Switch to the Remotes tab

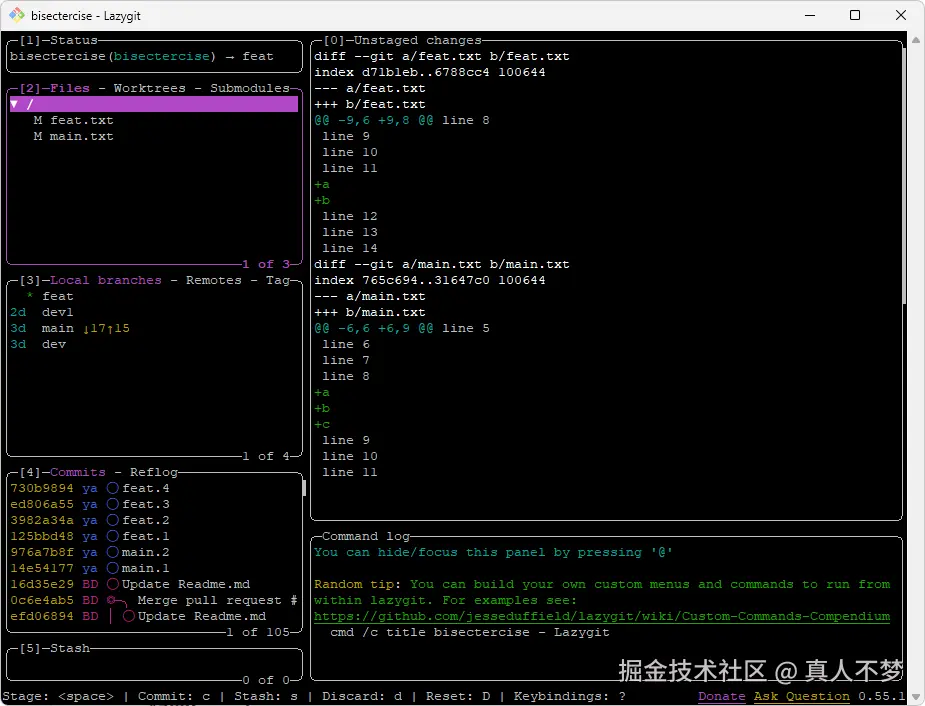213,280
